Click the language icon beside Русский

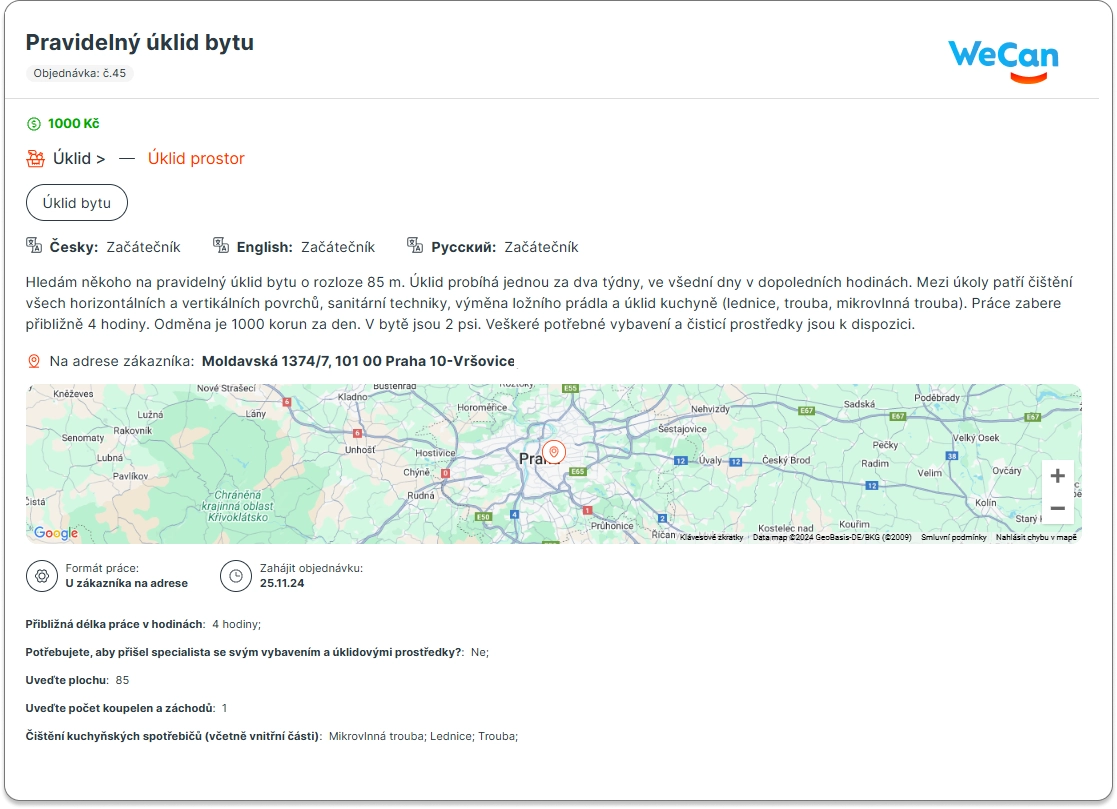[x=415, y=246]
